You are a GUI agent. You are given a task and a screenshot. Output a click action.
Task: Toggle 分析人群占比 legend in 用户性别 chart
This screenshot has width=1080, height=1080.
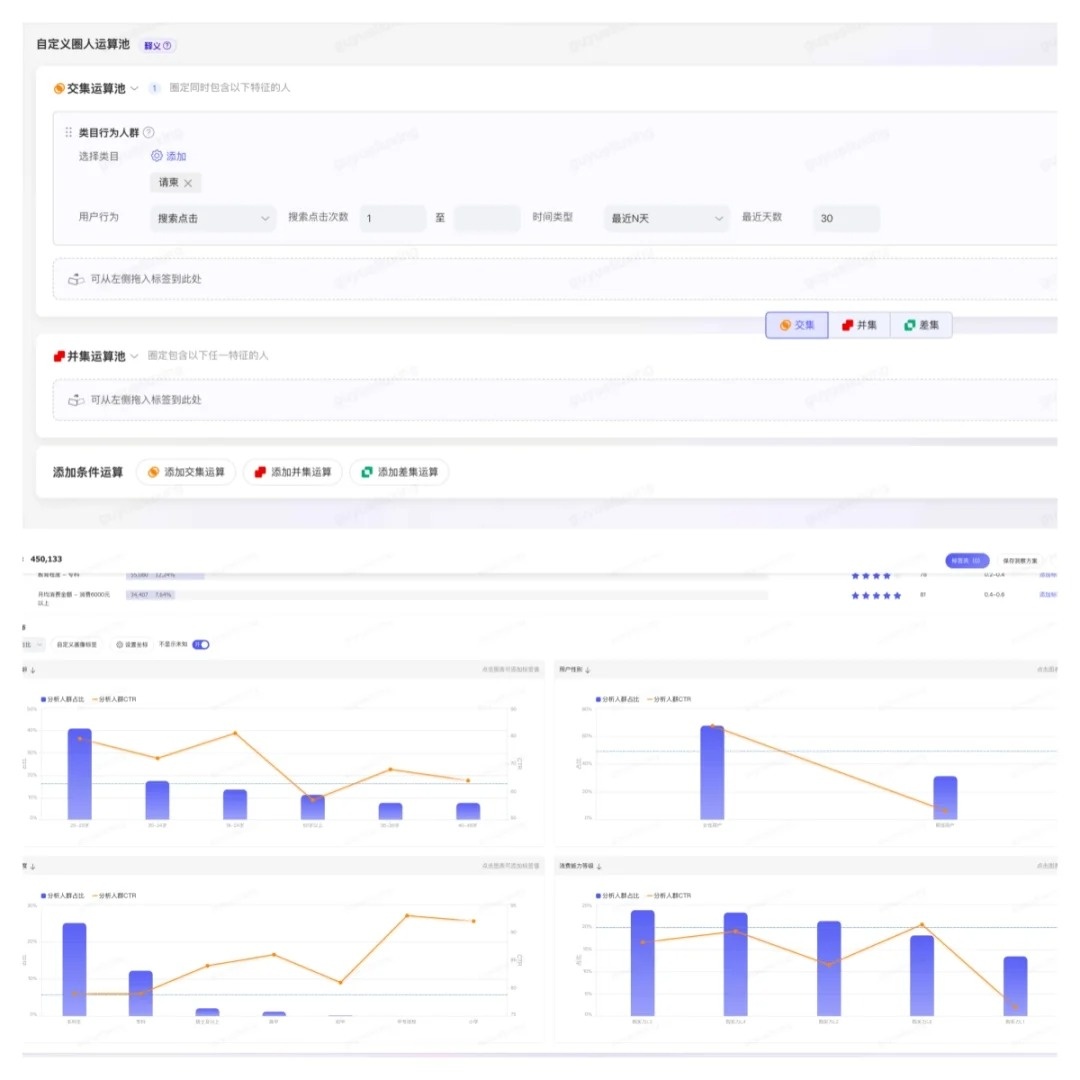tap(618, 699)
